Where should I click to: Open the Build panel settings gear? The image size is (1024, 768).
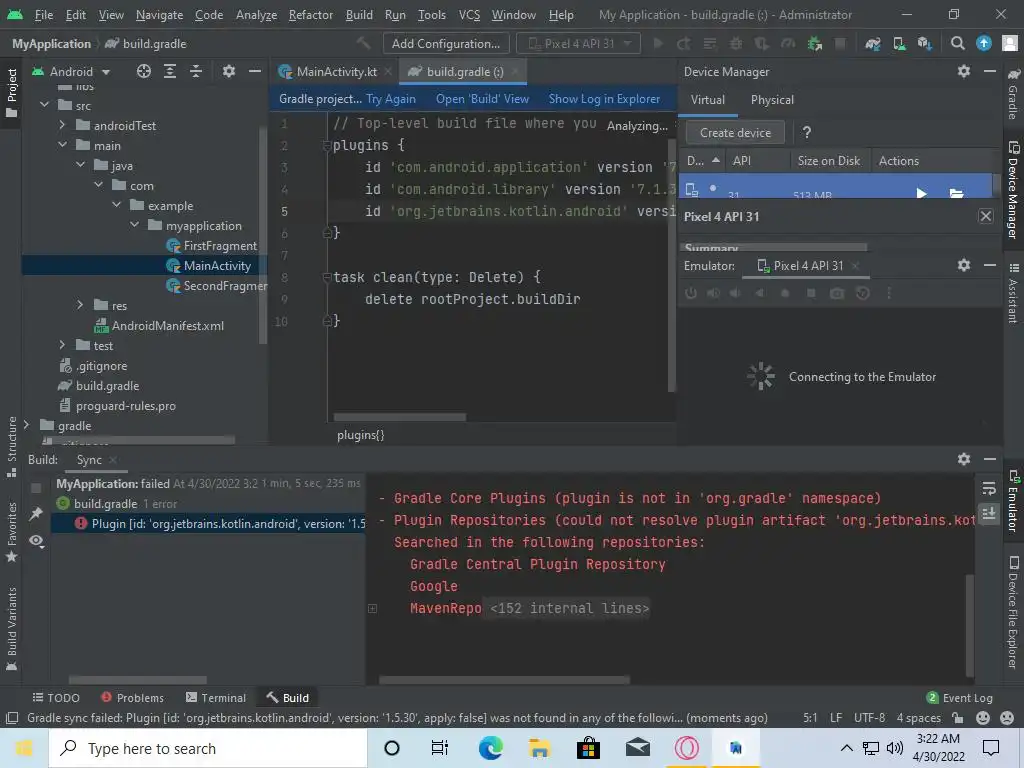tap(964, 459)
